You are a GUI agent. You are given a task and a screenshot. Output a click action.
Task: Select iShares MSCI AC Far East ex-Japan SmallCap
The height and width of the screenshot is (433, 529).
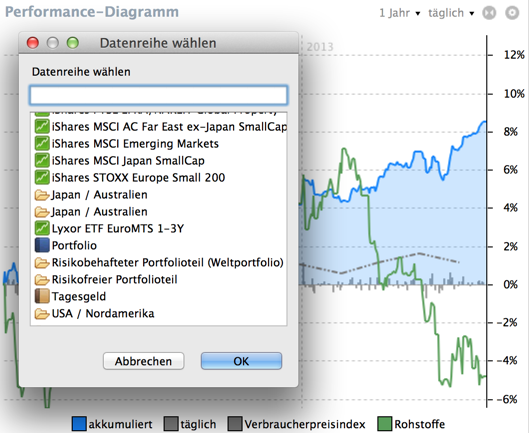coord(159,127)
